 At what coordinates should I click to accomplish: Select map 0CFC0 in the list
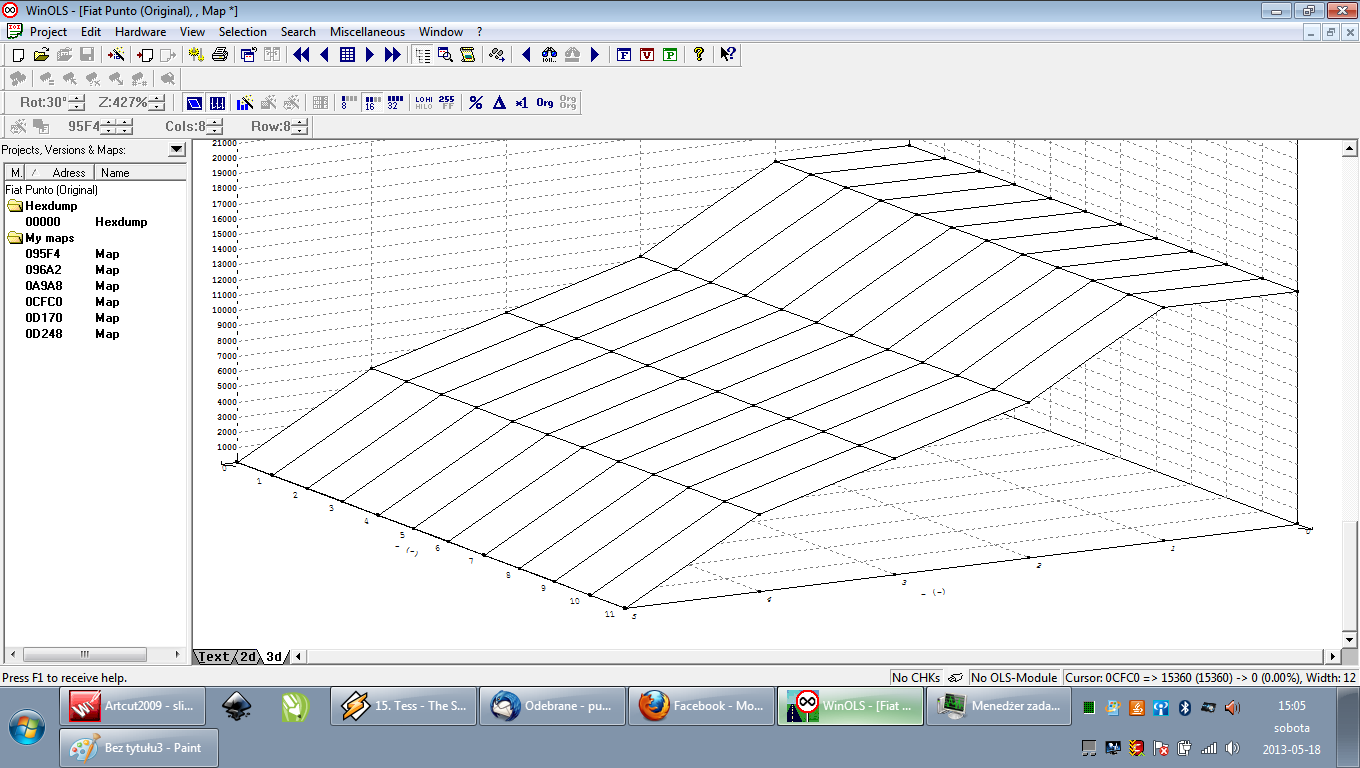pyautogui.click(x=44, y=302)
